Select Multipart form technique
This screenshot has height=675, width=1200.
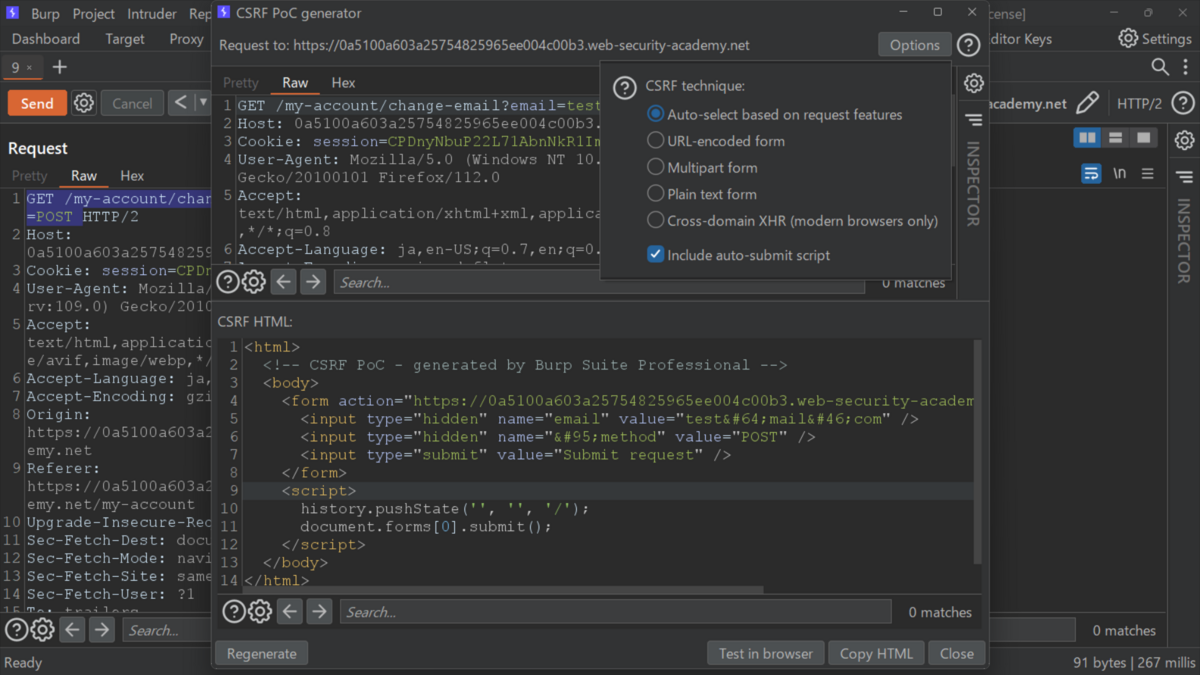tap(702, 167)
